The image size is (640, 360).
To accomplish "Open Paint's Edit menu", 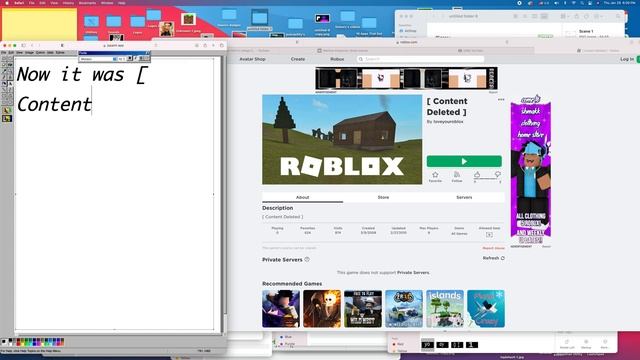I will tap(11, 53).
